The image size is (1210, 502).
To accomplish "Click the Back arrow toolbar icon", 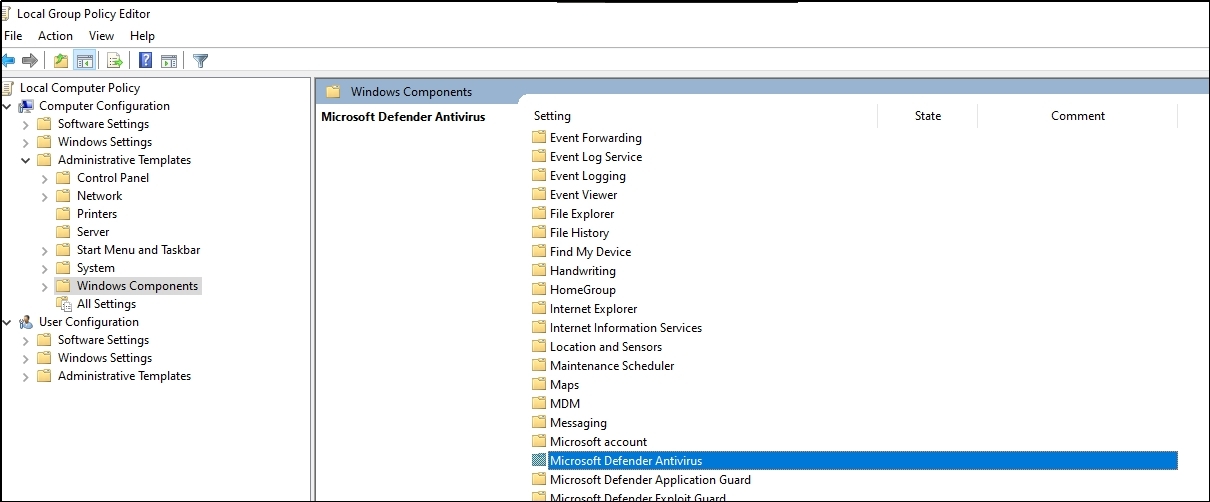I will [x=8, y=61].
